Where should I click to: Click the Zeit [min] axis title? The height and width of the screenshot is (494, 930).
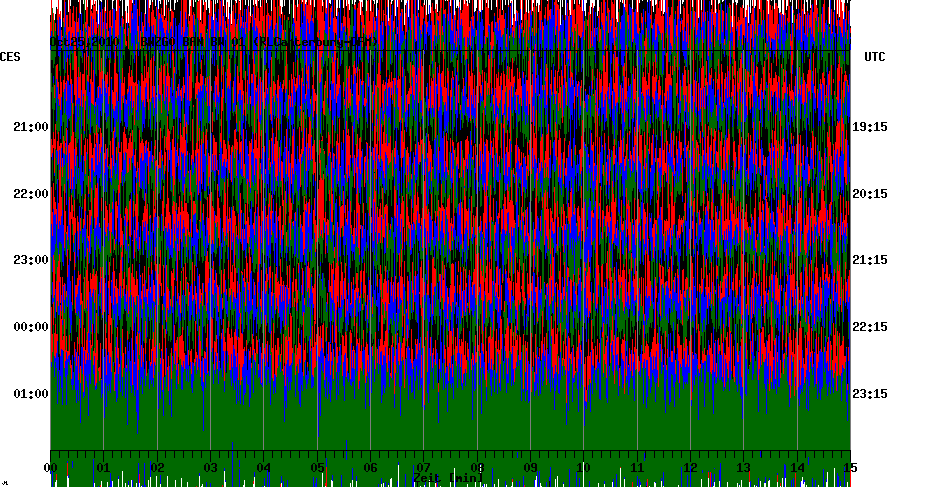[447, 479]
